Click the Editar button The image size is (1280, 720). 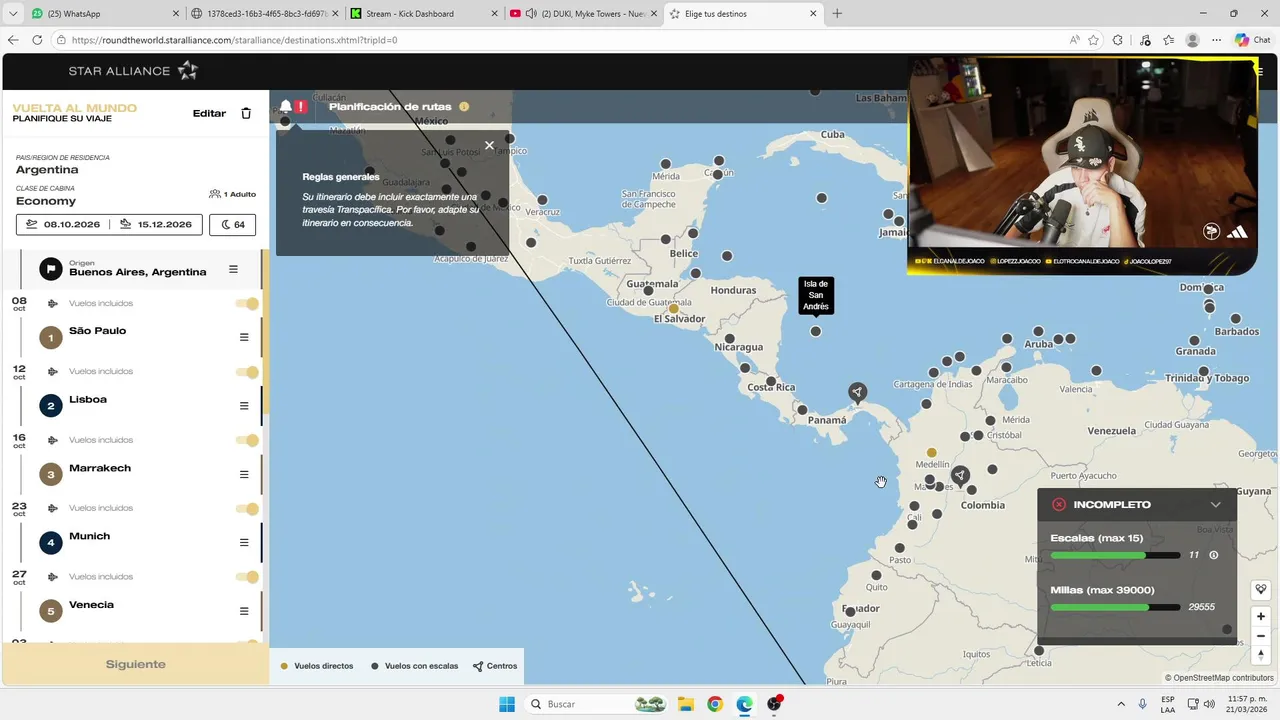[x=209, y=113]
